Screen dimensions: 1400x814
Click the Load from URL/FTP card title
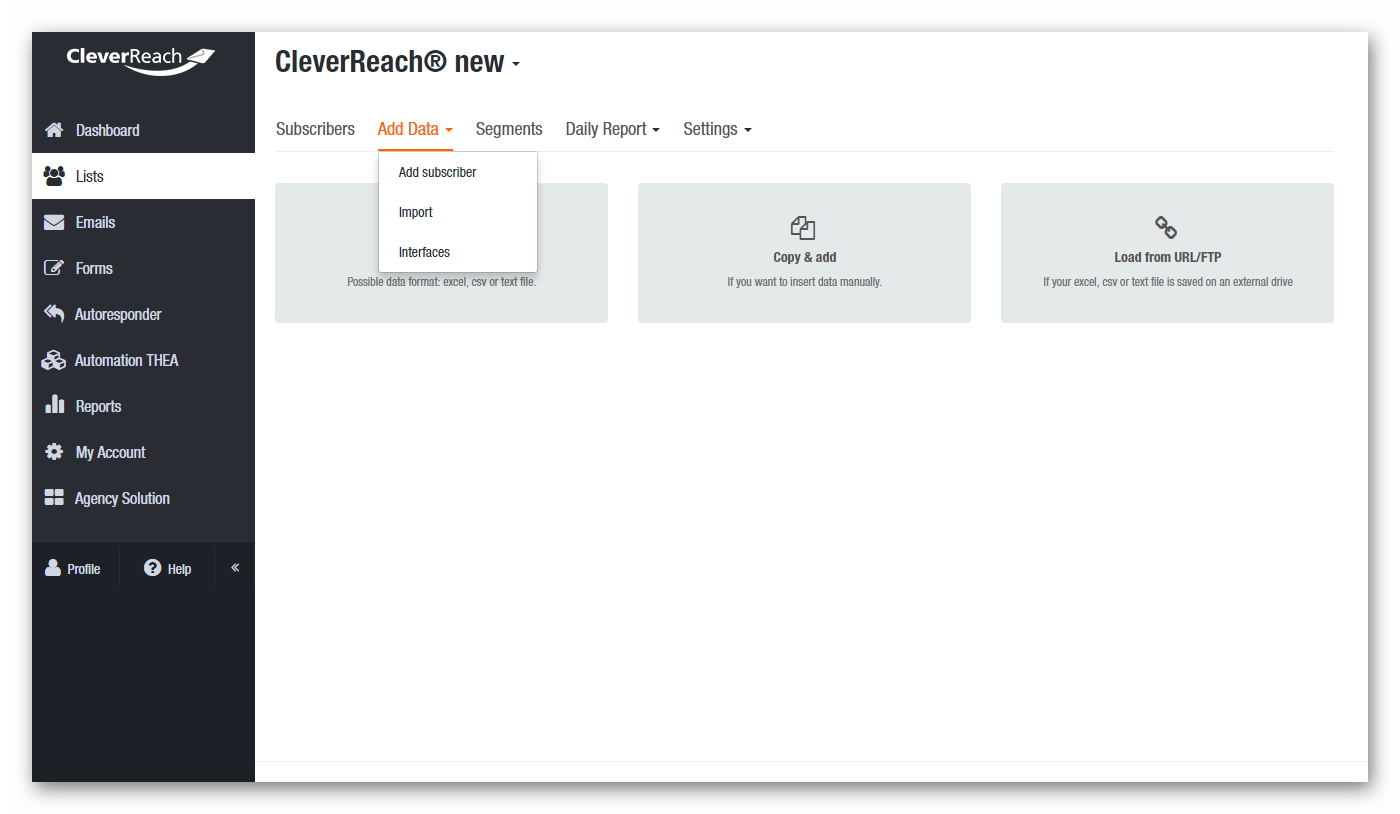click(1167, 257)
